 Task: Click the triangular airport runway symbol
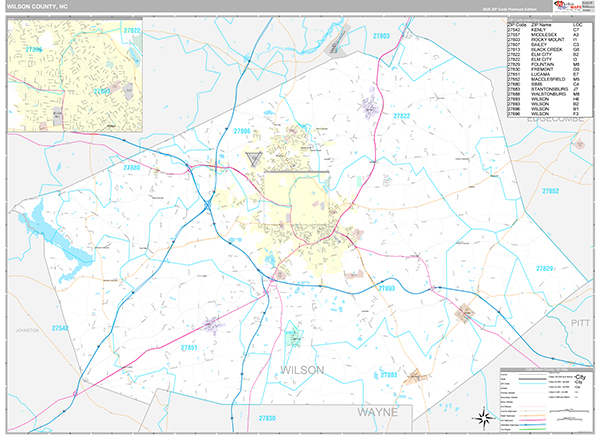pyautogui.click(x=253, y=159)
